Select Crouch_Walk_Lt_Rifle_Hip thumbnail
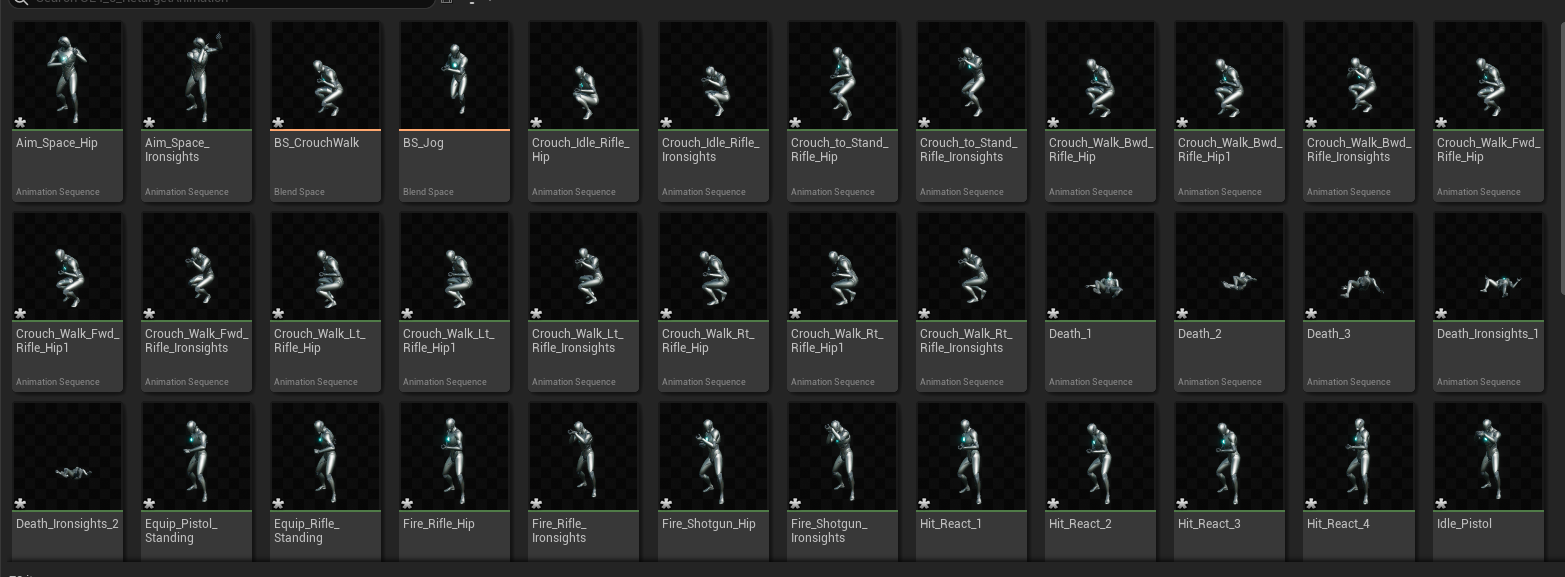1565x577 pixels. pyautogui.click(x=325, y=267)
